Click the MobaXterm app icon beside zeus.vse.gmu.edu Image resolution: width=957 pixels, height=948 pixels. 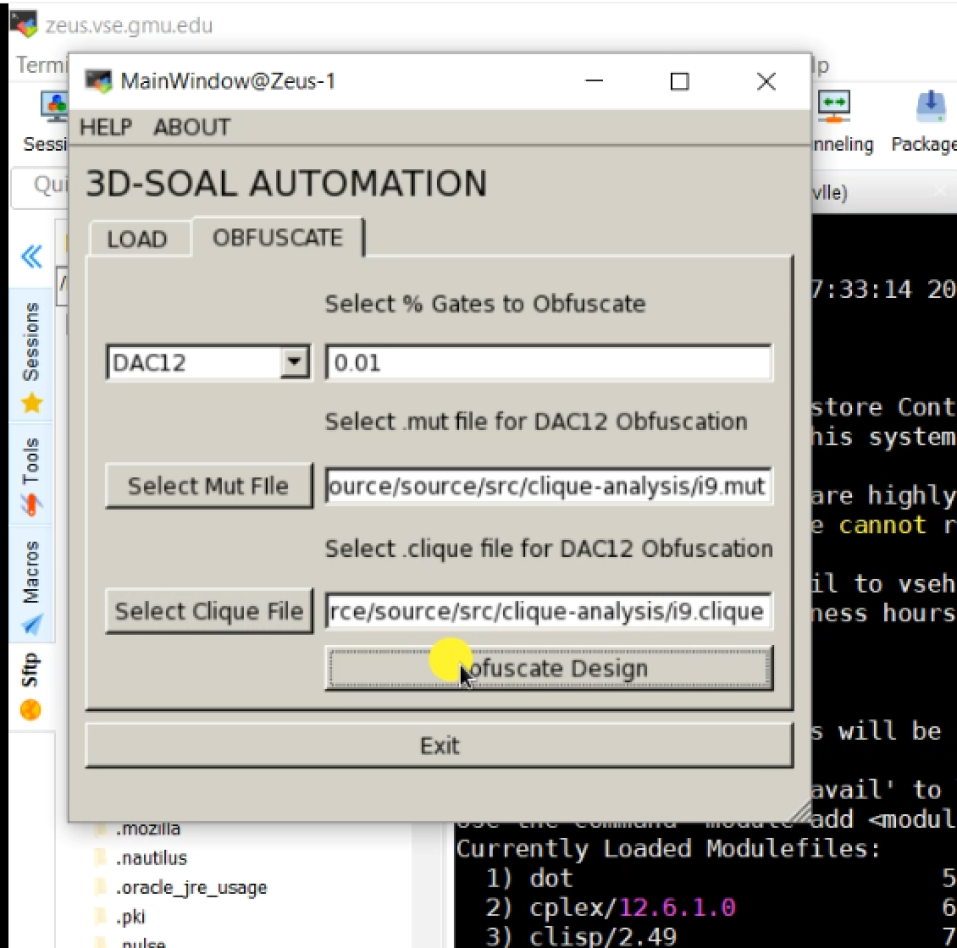click(x=23, y=23)
